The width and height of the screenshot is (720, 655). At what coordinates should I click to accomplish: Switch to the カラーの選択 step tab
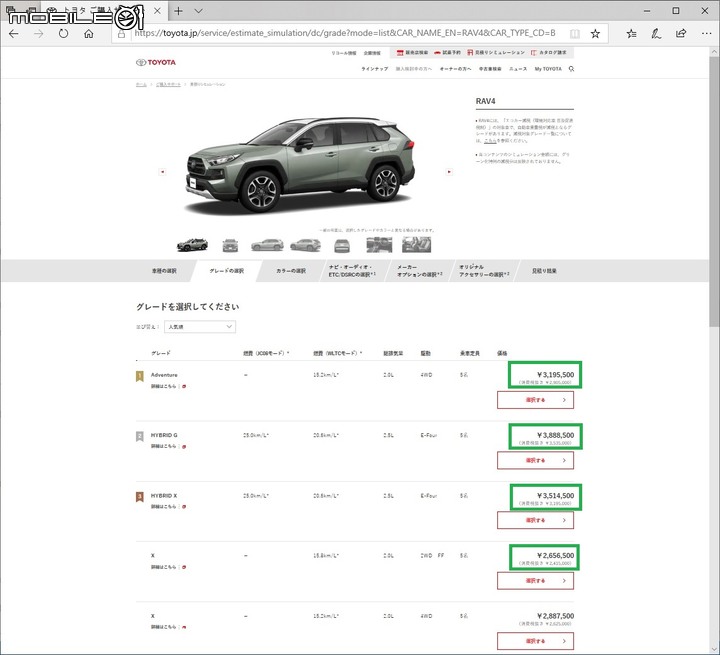pos(291,271)
